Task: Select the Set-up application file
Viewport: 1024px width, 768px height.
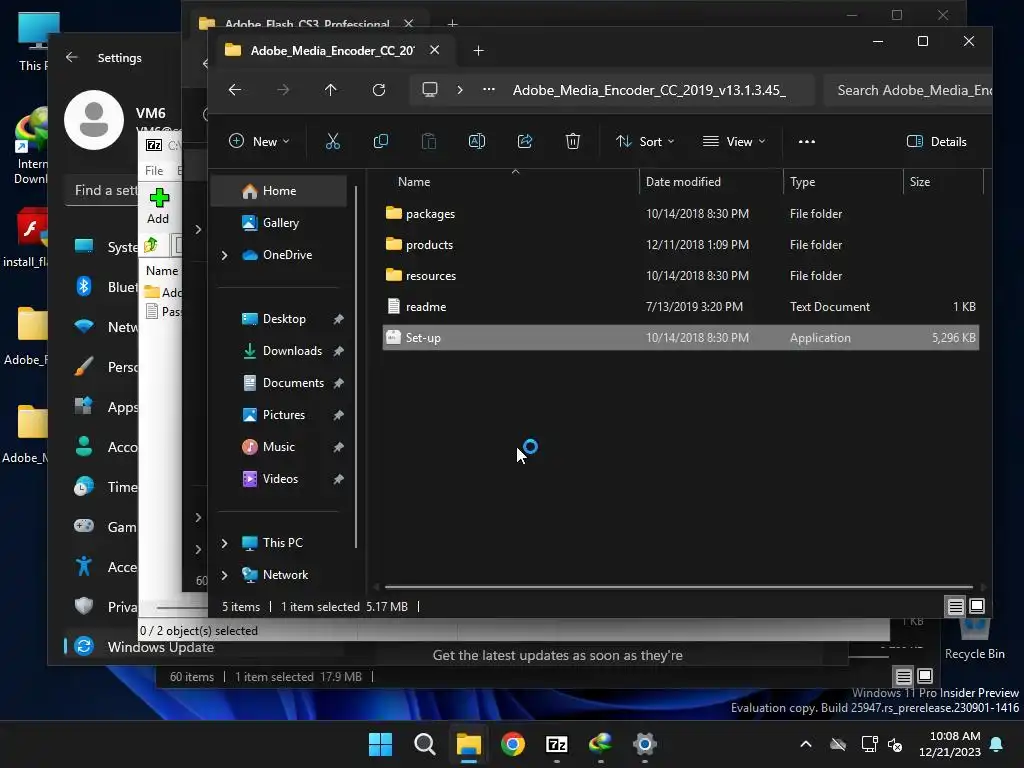Action: [680, 338]
